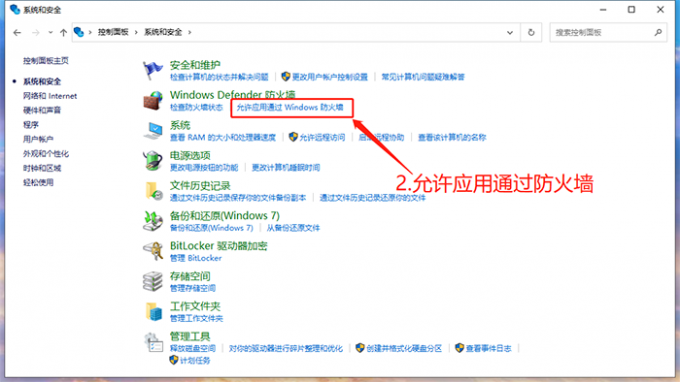Click the 备份和还原 icon

(153, 221)
